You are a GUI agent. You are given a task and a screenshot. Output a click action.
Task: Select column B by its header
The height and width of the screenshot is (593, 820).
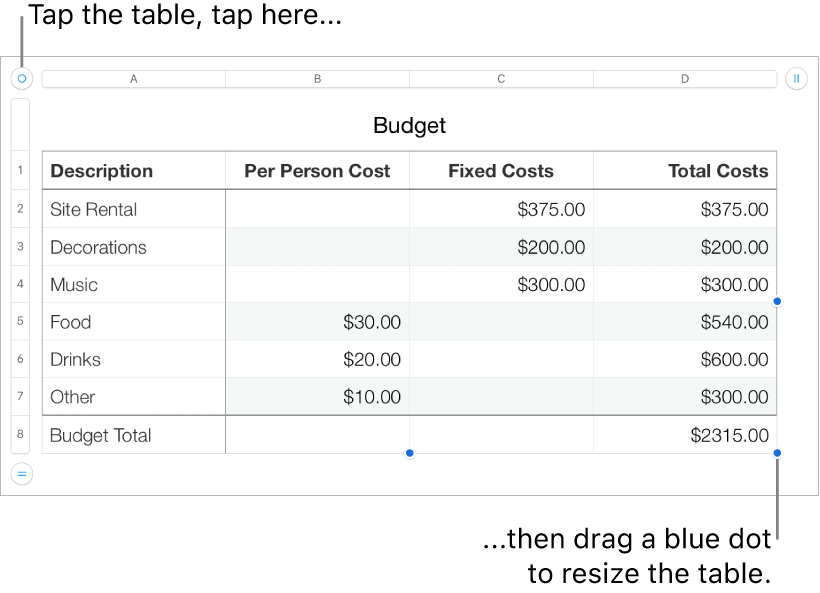tap(317, 78)
